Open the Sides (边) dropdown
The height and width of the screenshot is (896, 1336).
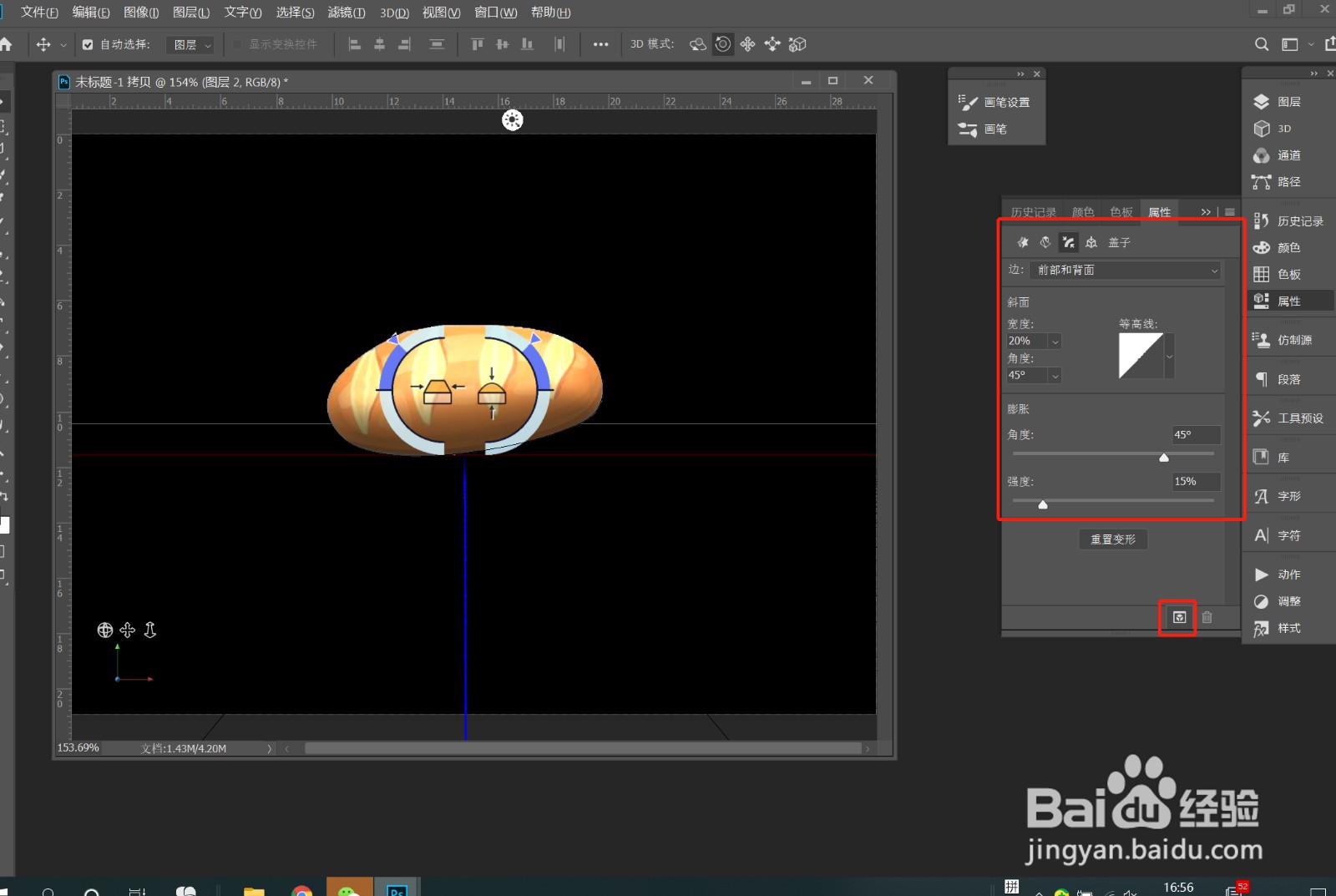pyautogui.click(x=1126, y=270)
